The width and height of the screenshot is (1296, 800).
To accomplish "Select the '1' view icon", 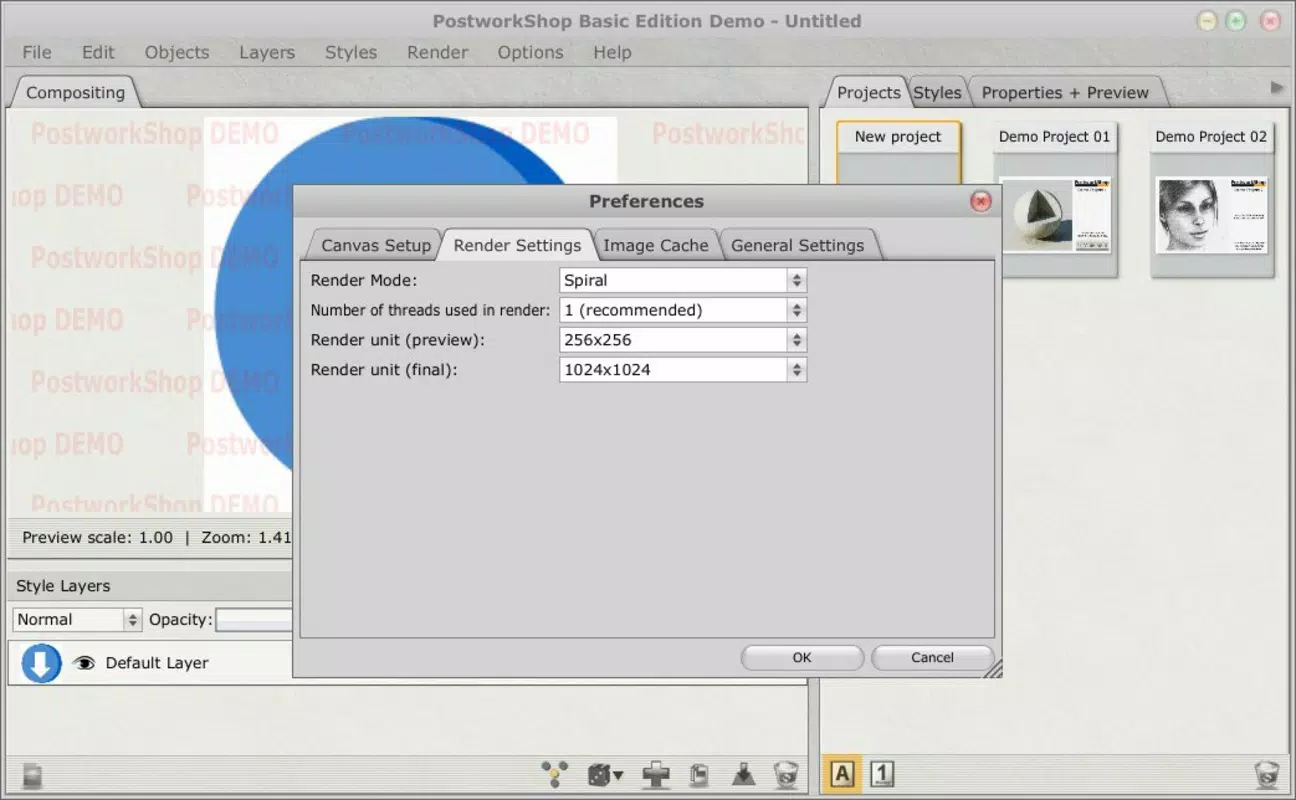I will (881, 774).
